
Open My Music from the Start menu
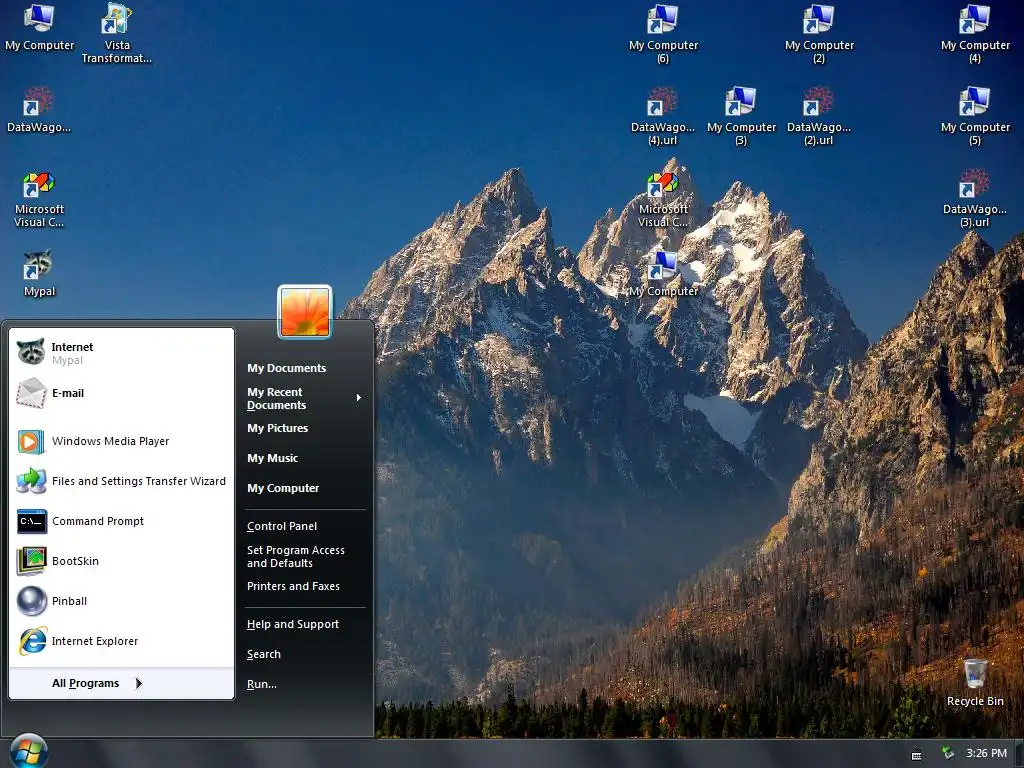(272, 458)
